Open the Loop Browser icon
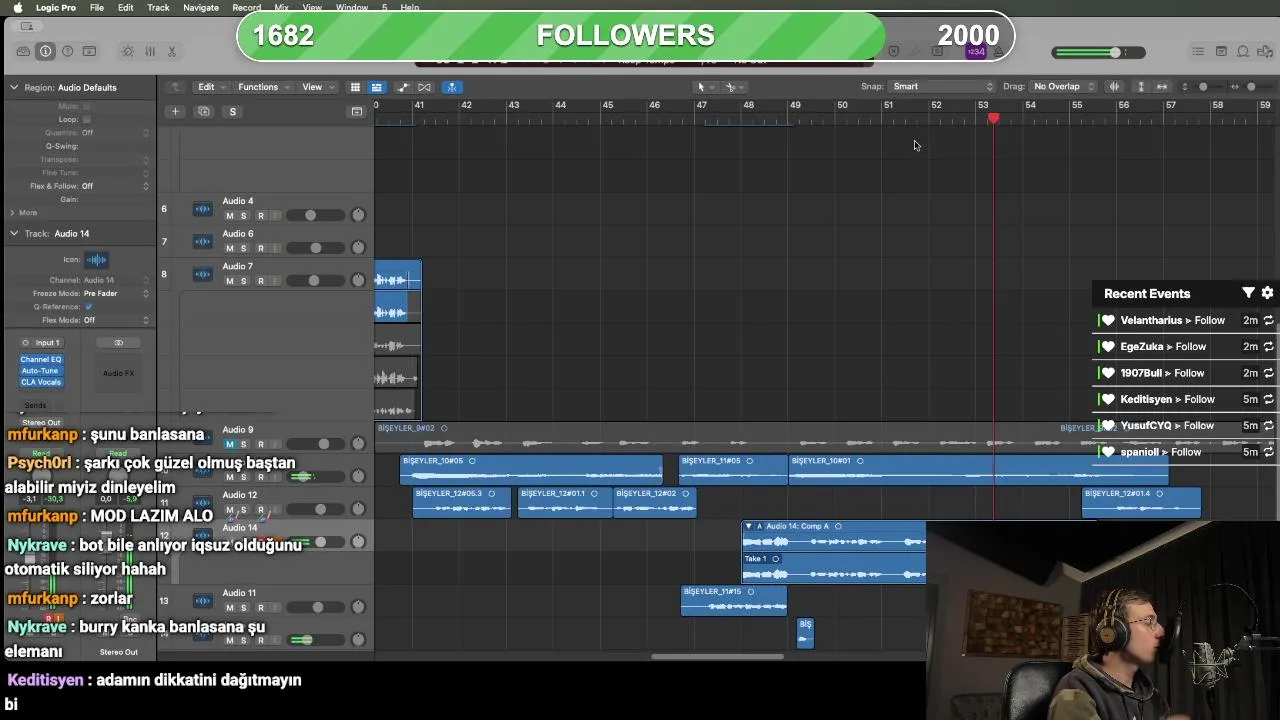This screenshot has height=720, width=1280. pyautogui.click(x=1243, y=51)
